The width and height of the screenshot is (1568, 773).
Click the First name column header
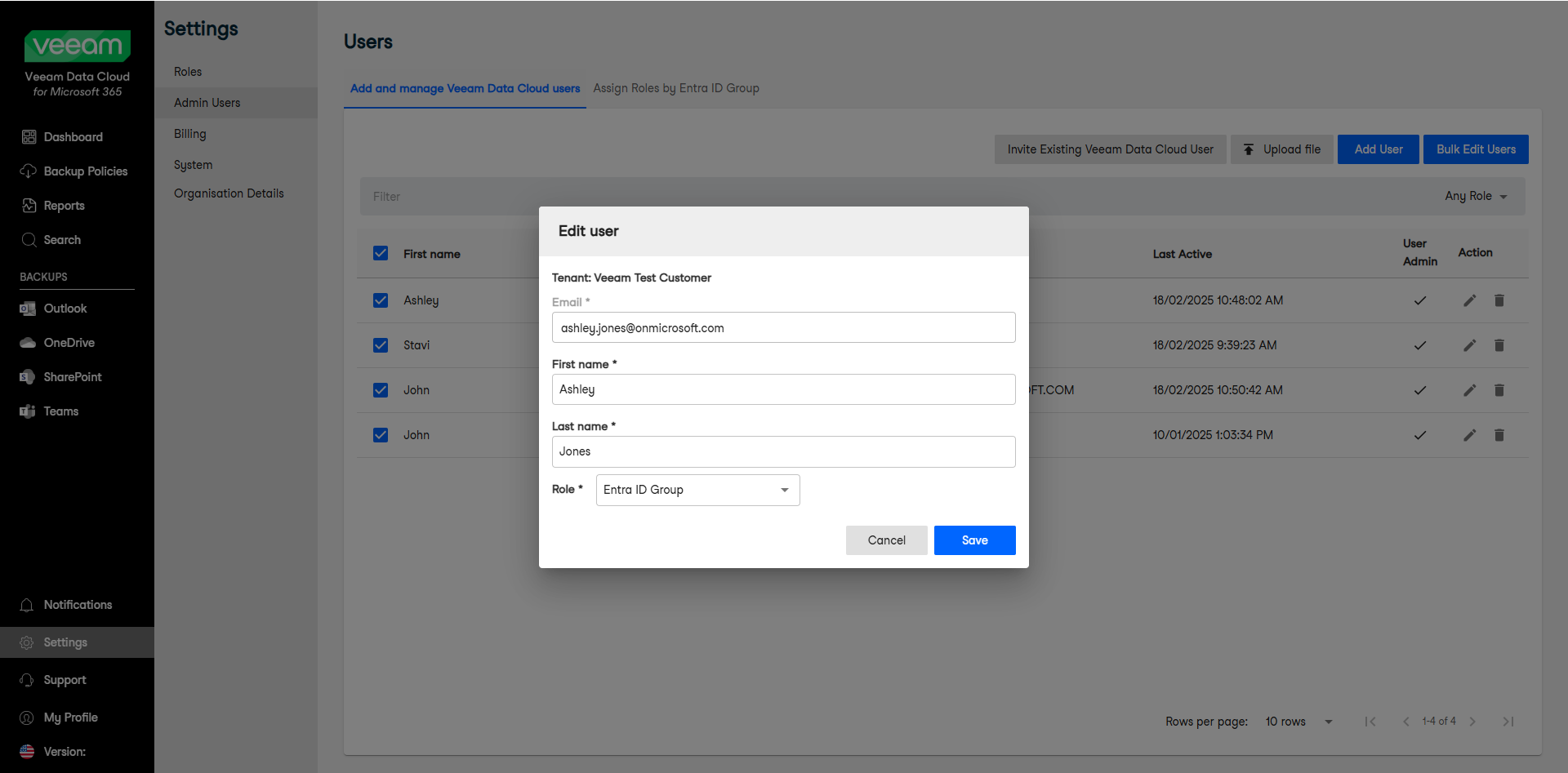tap(432, 254)
